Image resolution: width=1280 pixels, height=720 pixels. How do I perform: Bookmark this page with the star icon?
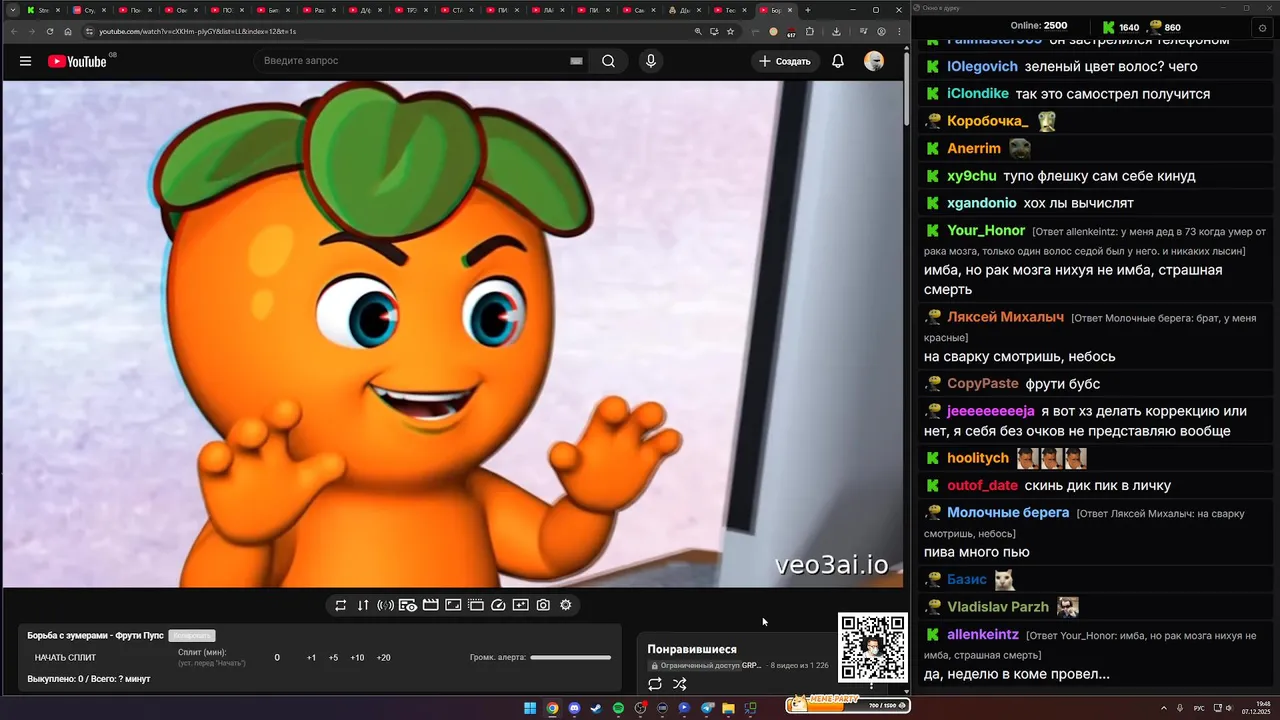pos(731,31)
